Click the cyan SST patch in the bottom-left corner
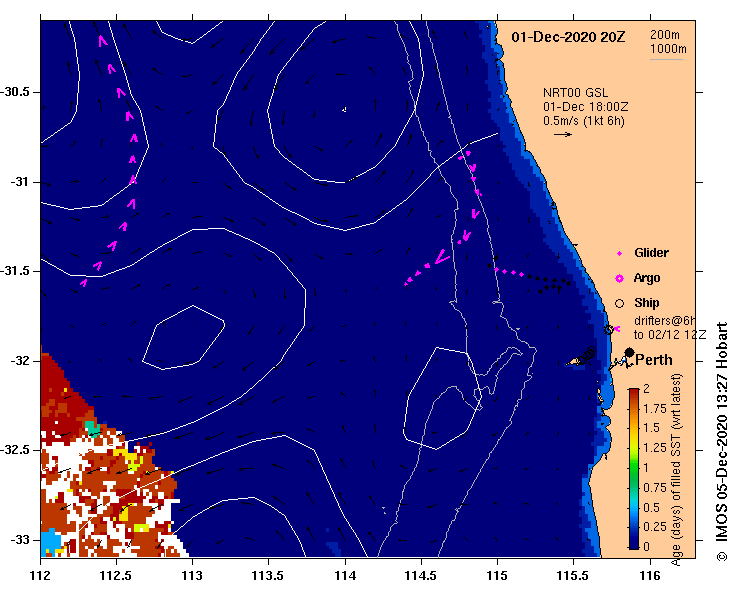The width and height of the screenshot is (739, 592). click(x=51, y=542)
